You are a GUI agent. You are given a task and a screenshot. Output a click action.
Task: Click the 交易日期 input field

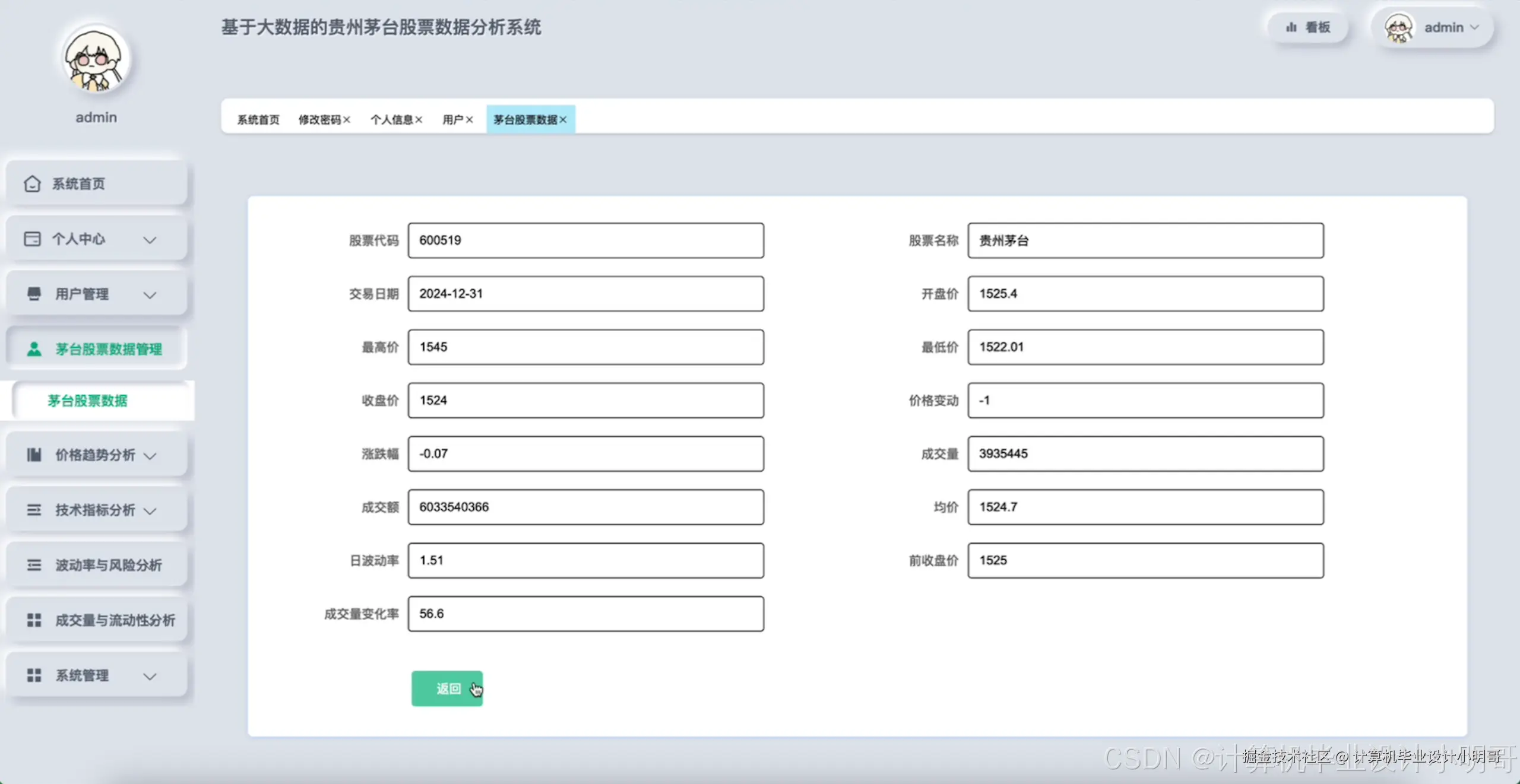coord(585,294)
